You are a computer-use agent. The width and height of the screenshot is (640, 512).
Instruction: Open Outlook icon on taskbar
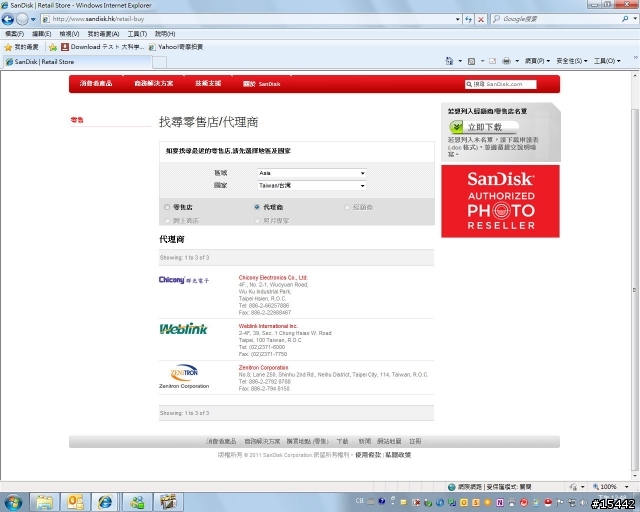pyautogui.click(x=76, y=502)
